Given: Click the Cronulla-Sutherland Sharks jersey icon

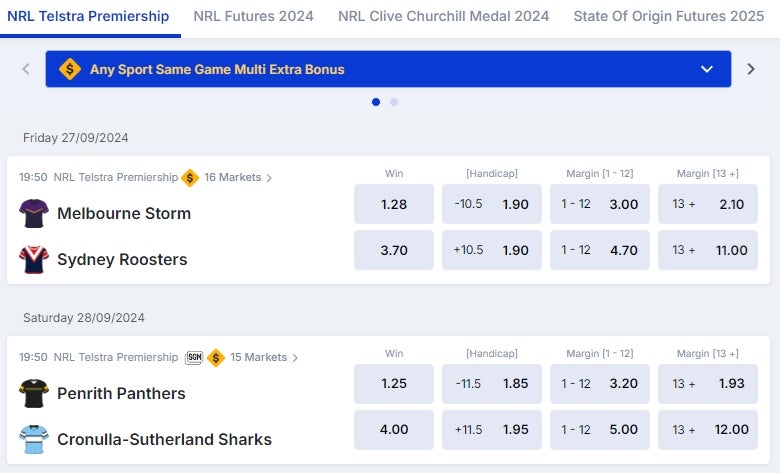Looking at the screenshot, I should [x=34, y=439].
